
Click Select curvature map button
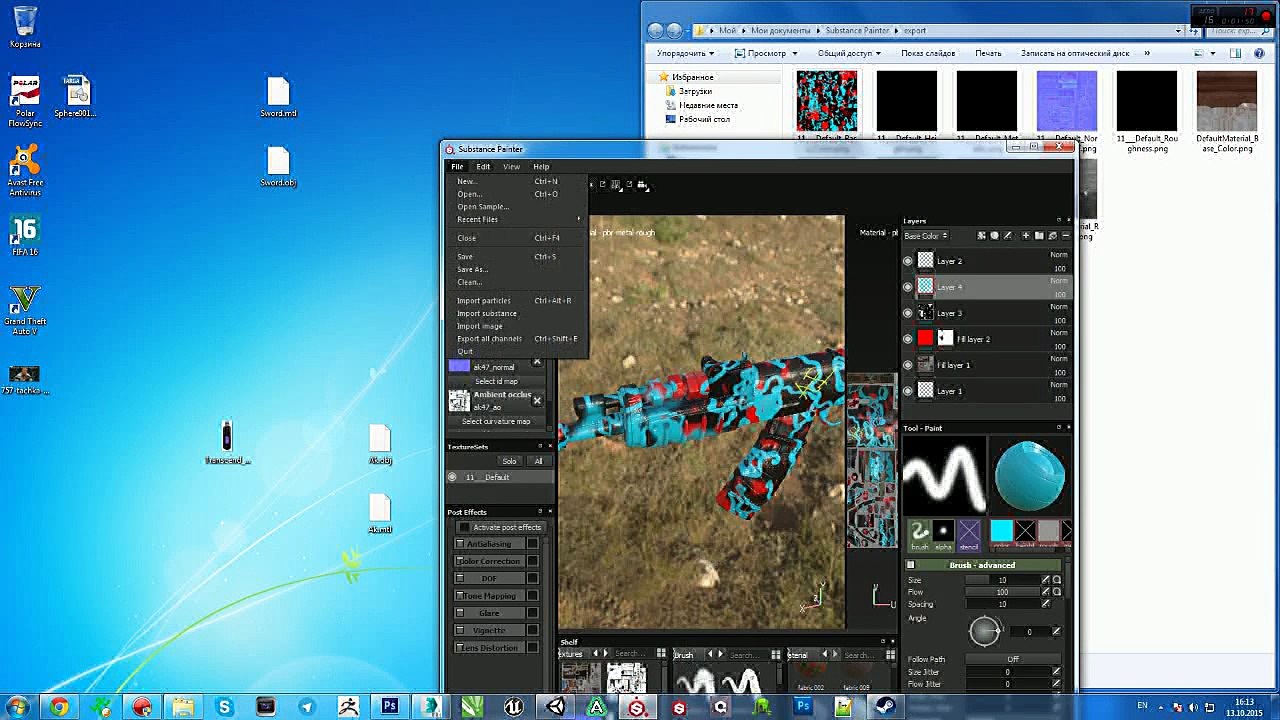497,421
